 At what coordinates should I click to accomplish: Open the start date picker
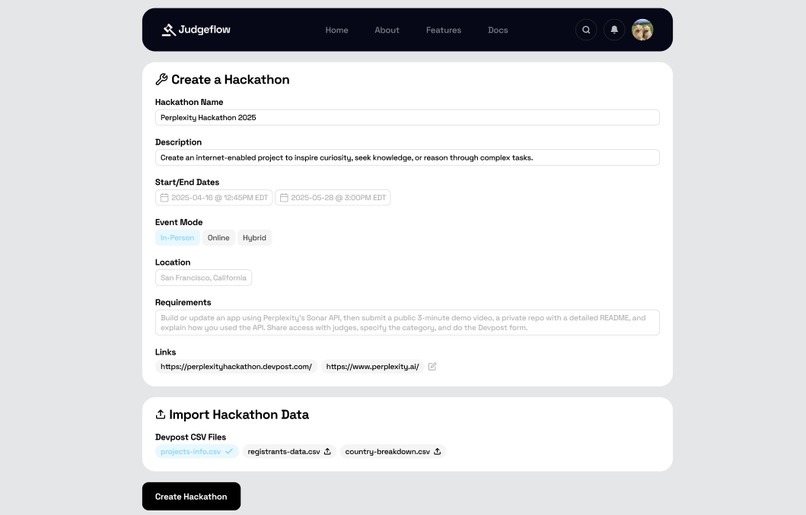point(214,197)
